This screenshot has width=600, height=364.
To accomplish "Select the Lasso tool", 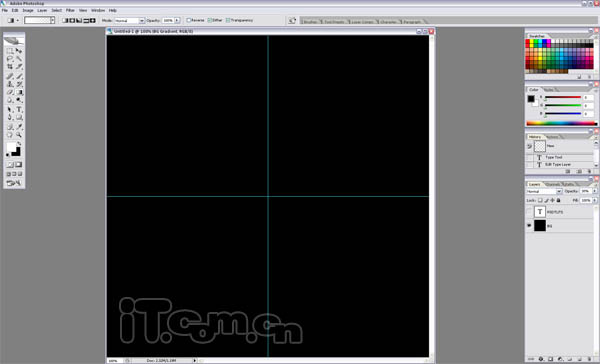I will [x=10, y=59].
